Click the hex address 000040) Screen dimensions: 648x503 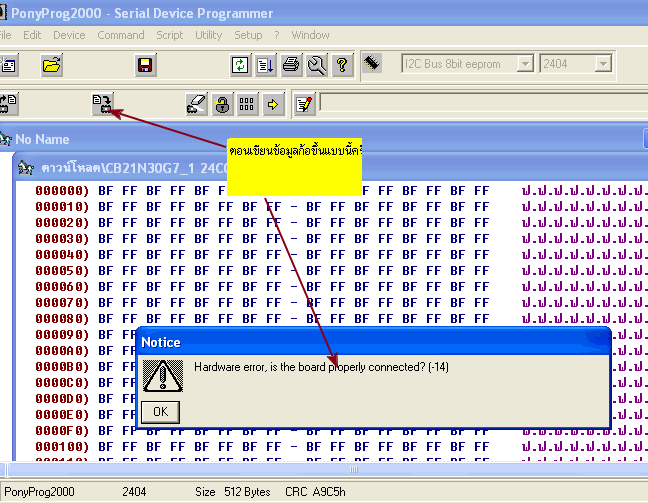click(x=62, y=255)
